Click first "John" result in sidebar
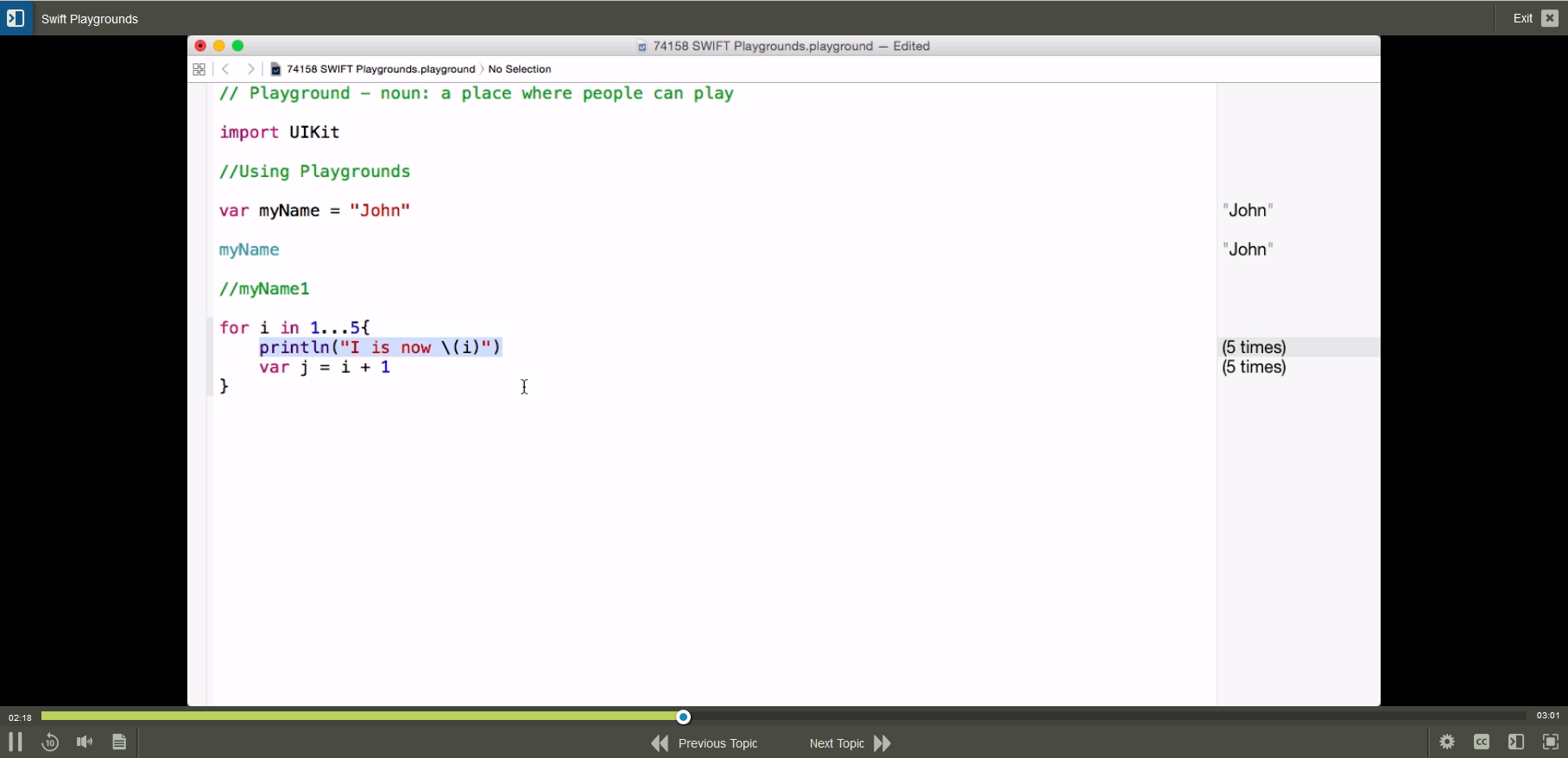Screen dimensions: 1568x758 click(1249, 210)
